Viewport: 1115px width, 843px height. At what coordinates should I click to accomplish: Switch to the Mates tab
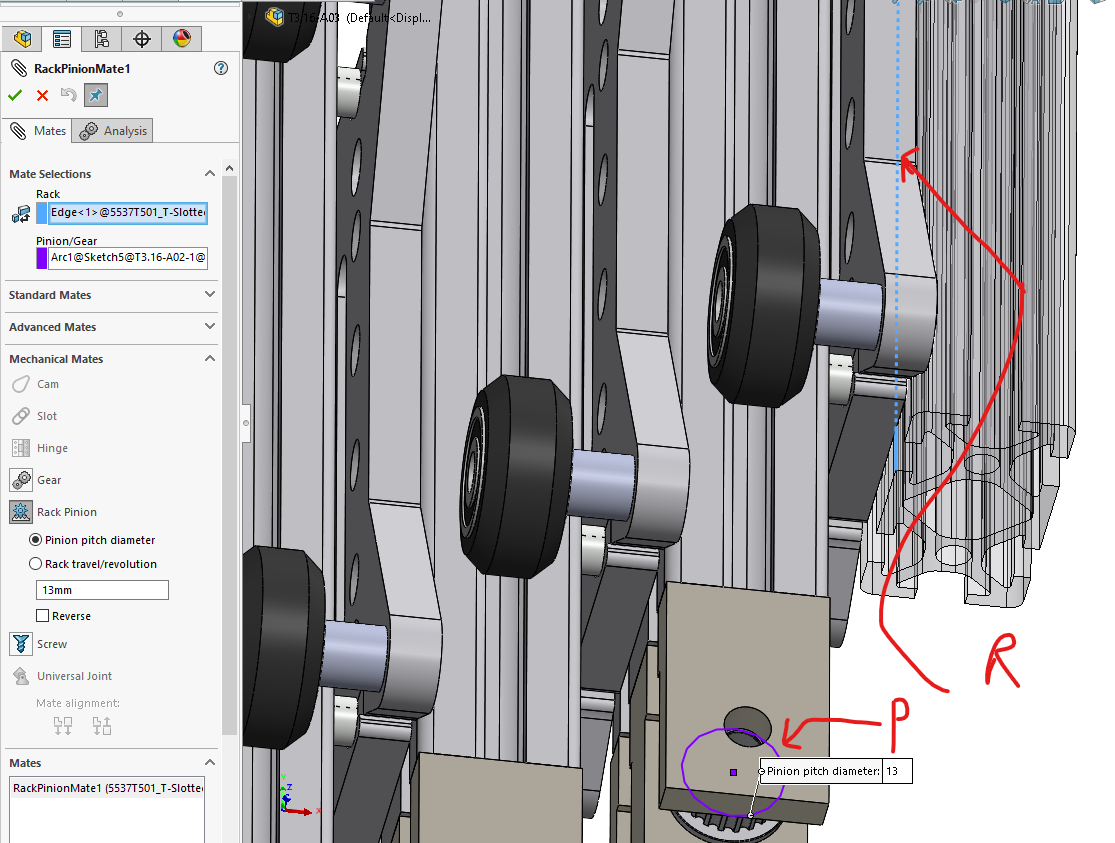pyautogui.click(x=39, y=131)
